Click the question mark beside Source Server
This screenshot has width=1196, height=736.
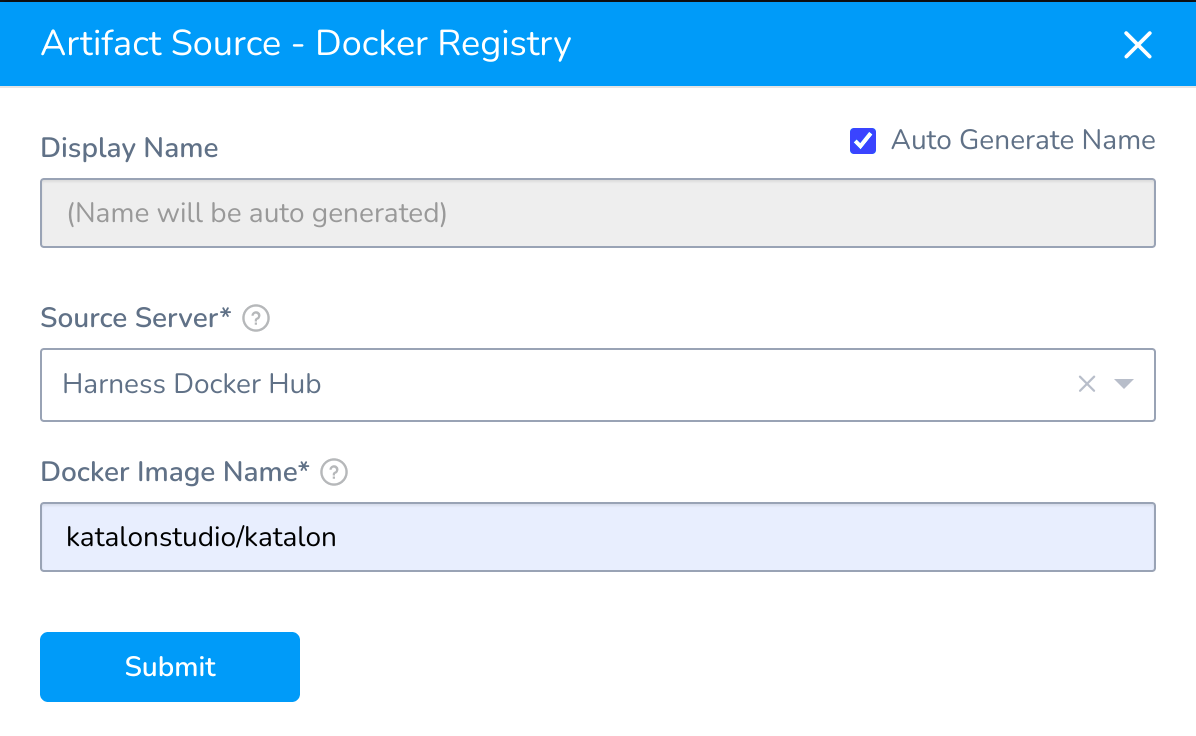pyautogui.click(x=255, y=318)
